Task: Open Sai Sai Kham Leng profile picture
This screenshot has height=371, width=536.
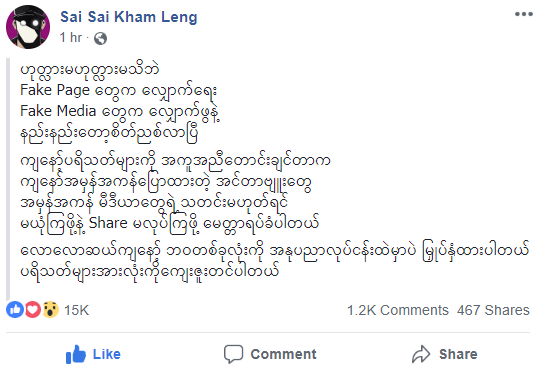Action: (28, 27)
